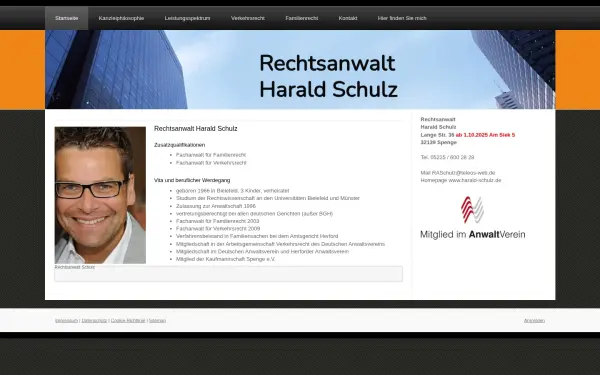The width and height of the screenshot is (600, 375).
Task: Click 'Studium der Rechtswissenschaft' bullet
Action: click(268, 198)
